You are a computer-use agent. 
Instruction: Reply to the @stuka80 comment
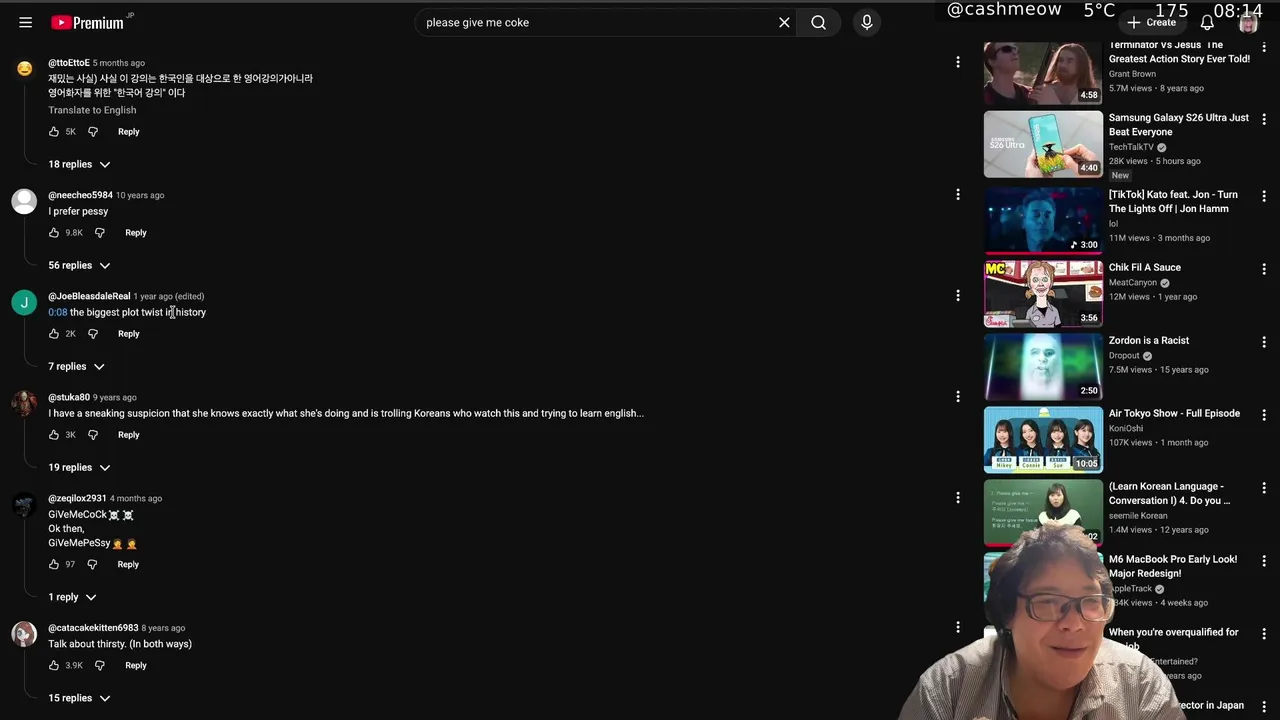(x=128, y=435)
